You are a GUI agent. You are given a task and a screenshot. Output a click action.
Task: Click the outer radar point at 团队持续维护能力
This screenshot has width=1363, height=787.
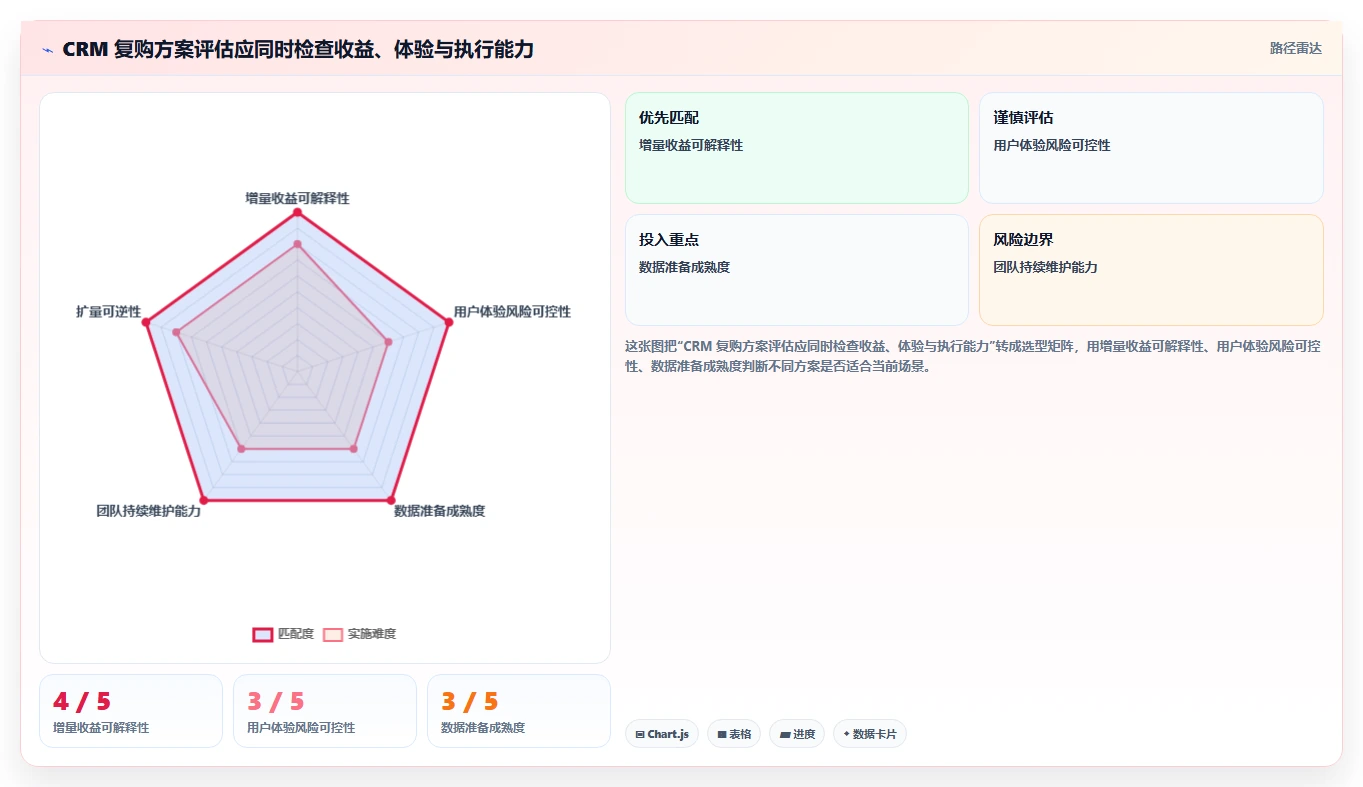pyautogui.click(x=204, y=499)
